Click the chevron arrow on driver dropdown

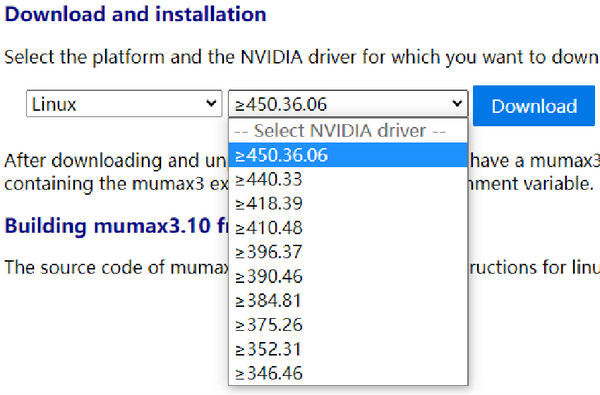(x=457, y=103)
